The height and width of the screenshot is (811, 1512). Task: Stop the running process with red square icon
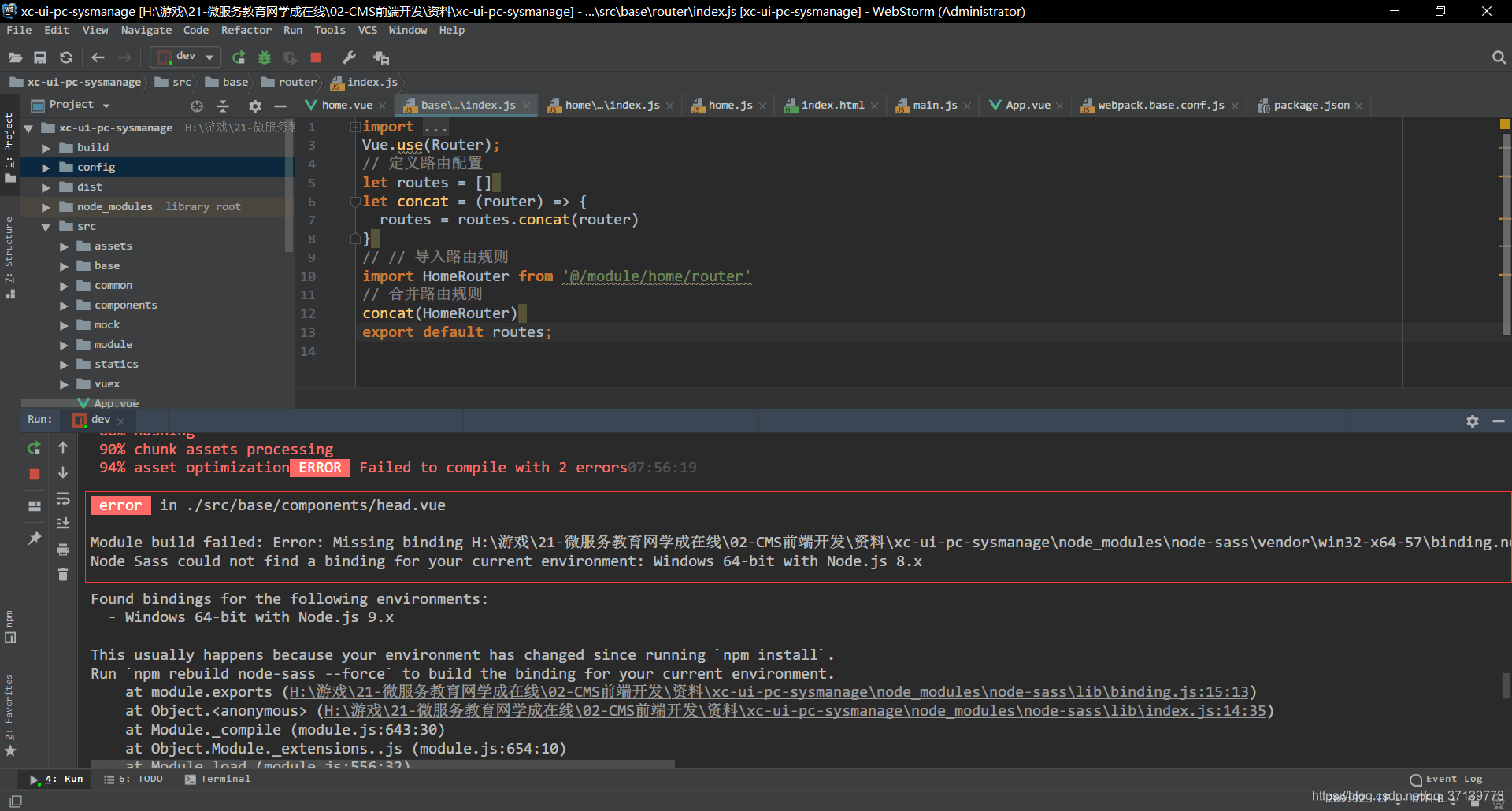316,57
